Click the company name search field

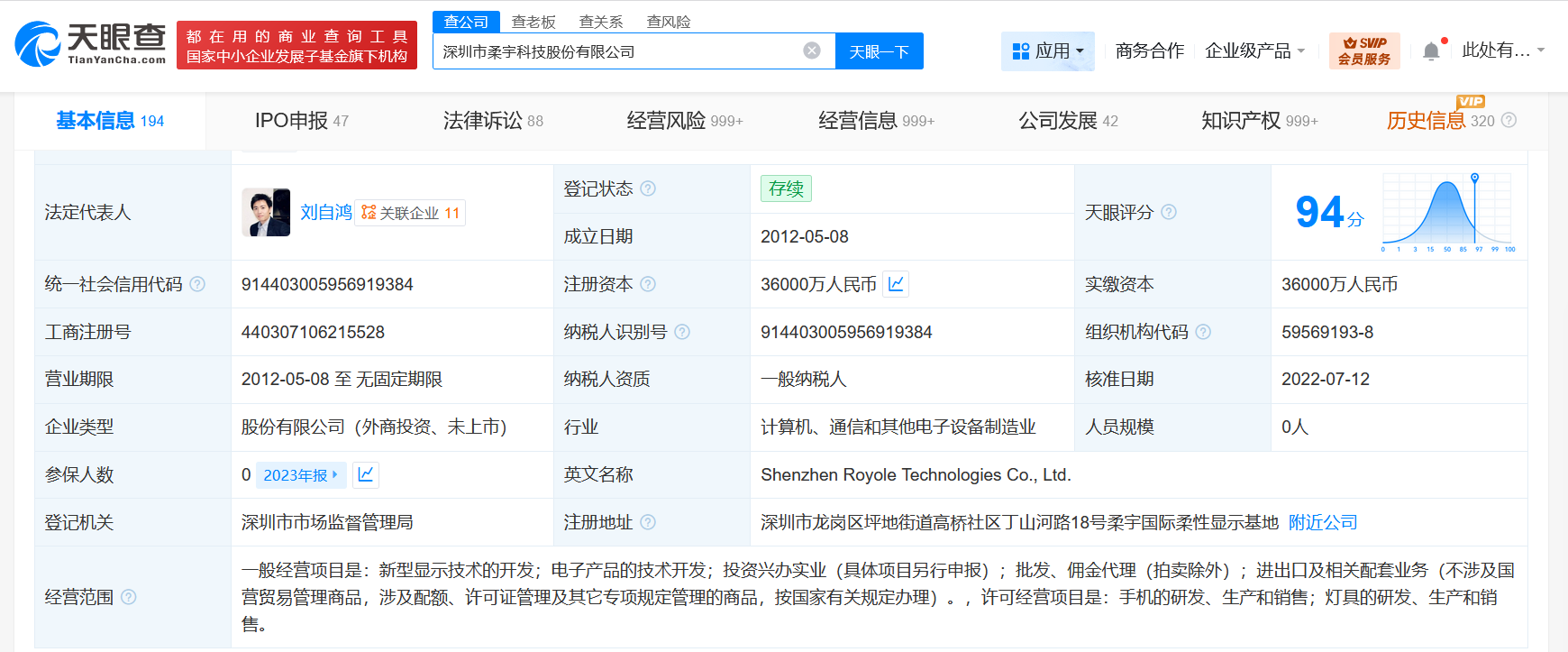(x=617, y=51)
